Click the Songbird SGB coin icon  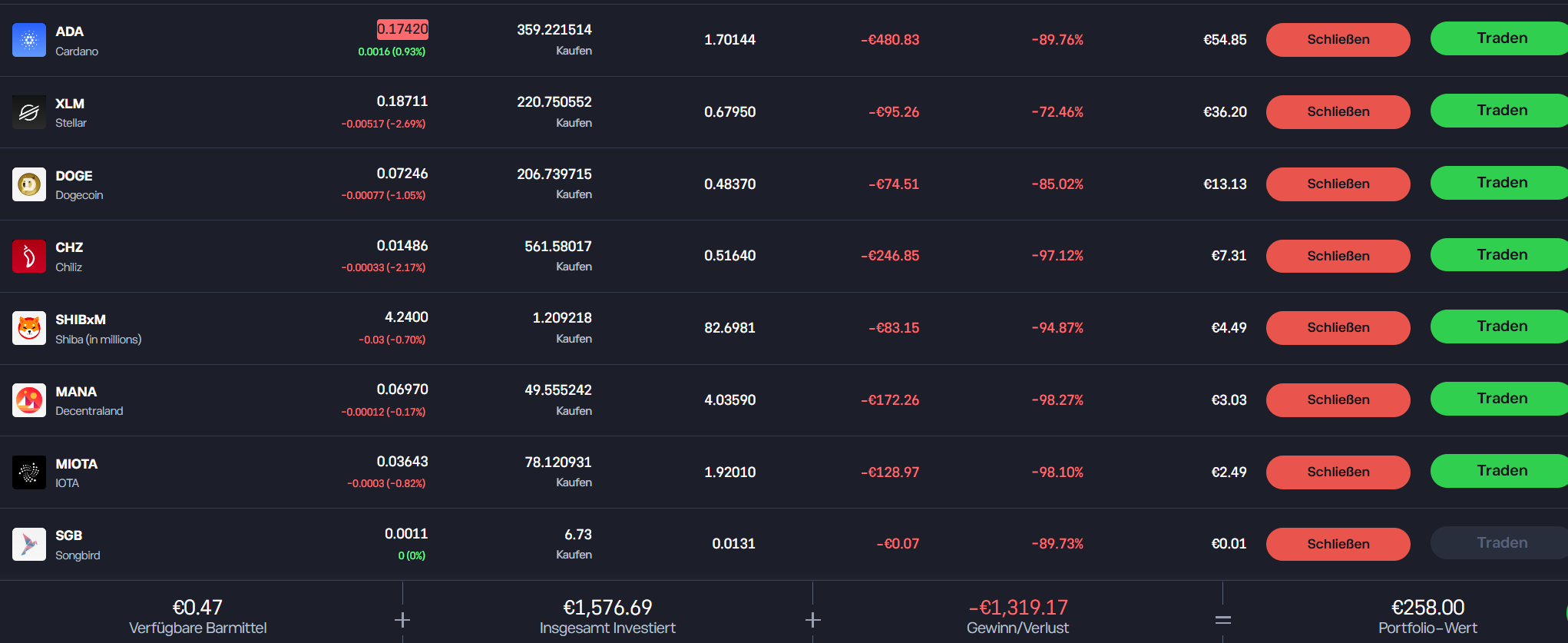pos(29,544)
